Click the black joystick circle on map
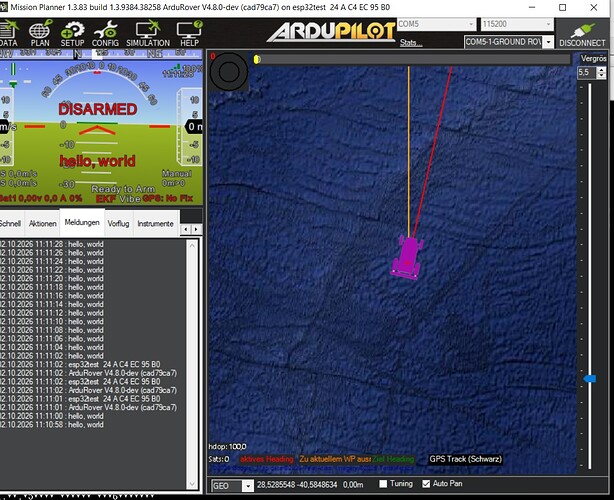 (x=229, y=72)
